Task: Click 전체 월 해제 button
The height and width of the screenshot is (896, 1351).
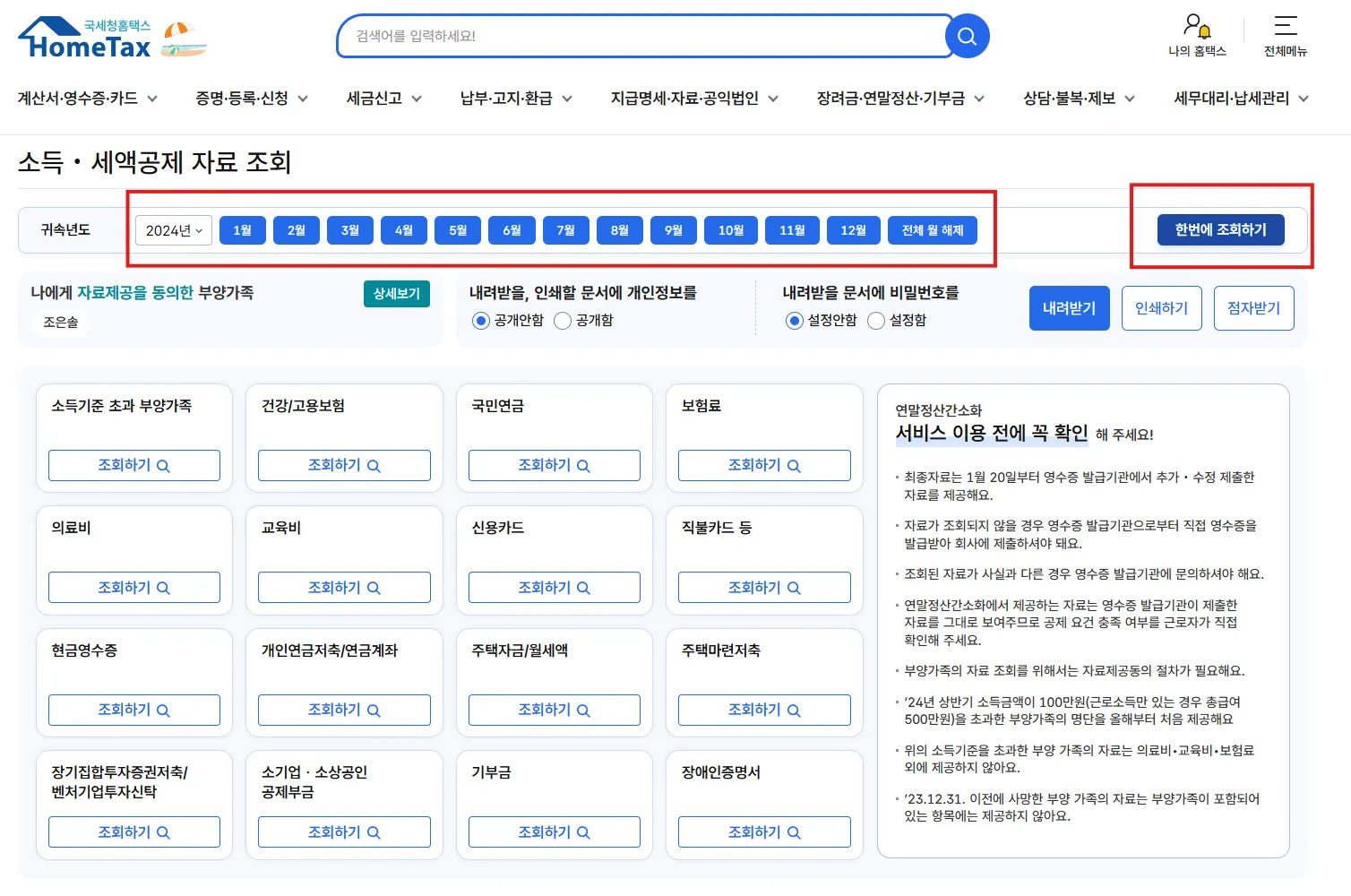Action: pos(933,230)
